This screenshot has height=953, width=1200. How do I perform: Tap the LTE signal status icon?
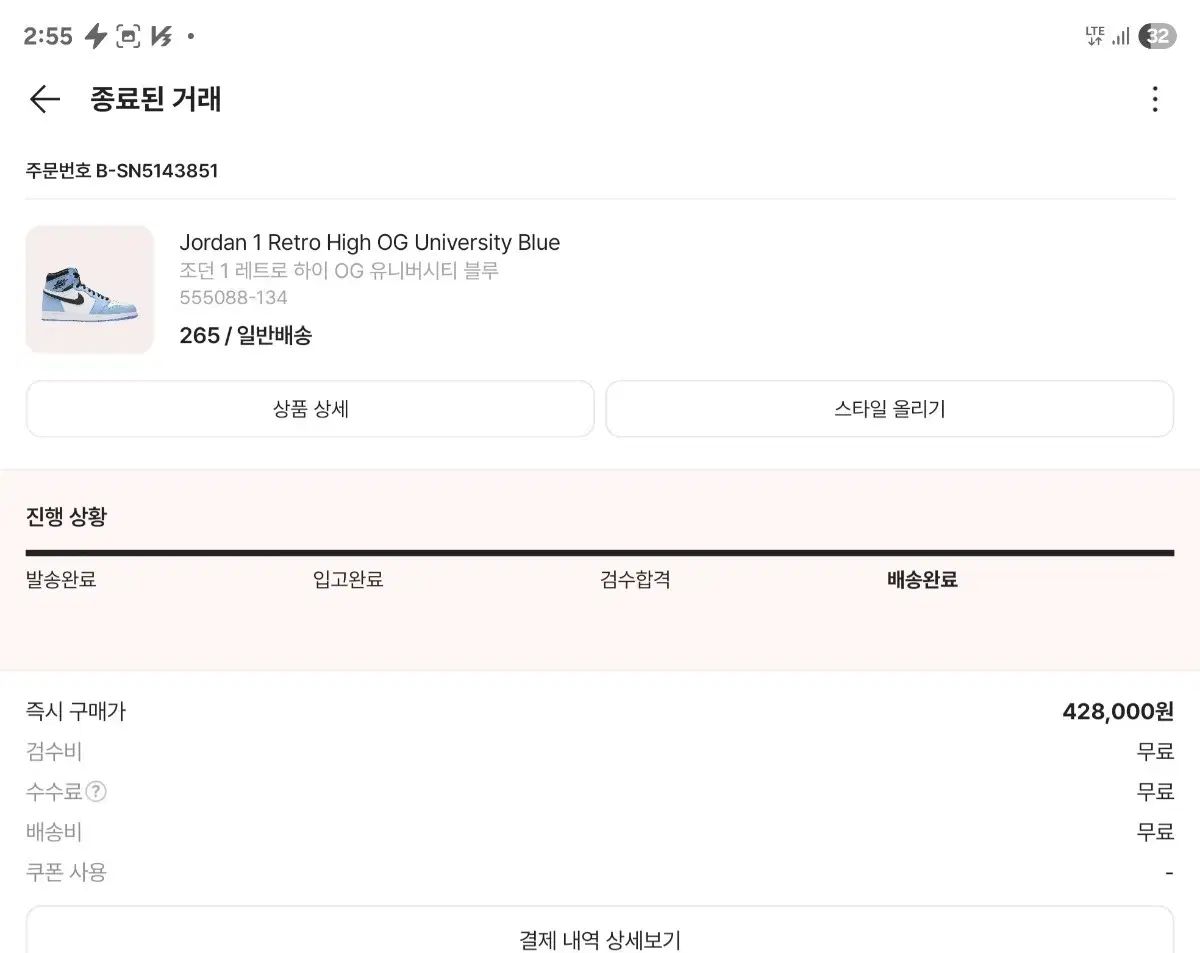point(1095,37)
